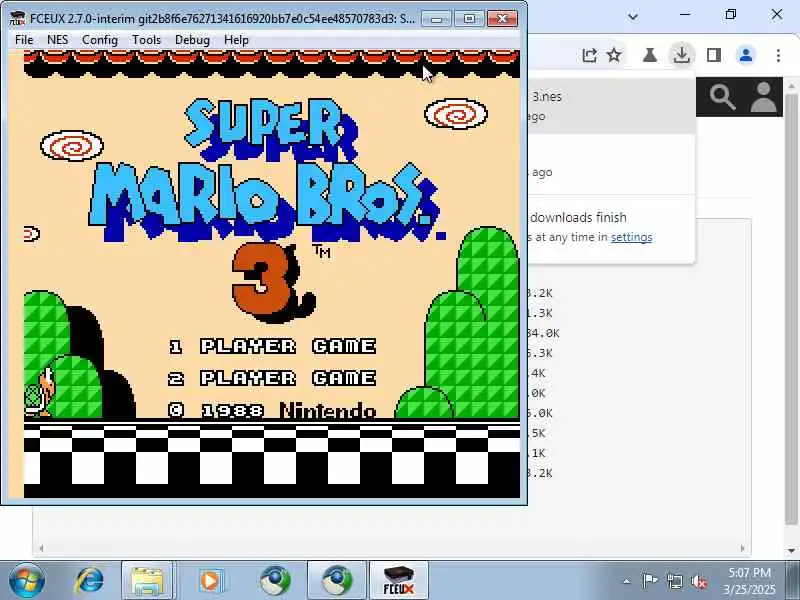Select 2 PLAYER GAME in the game

[x=272, y=378]
